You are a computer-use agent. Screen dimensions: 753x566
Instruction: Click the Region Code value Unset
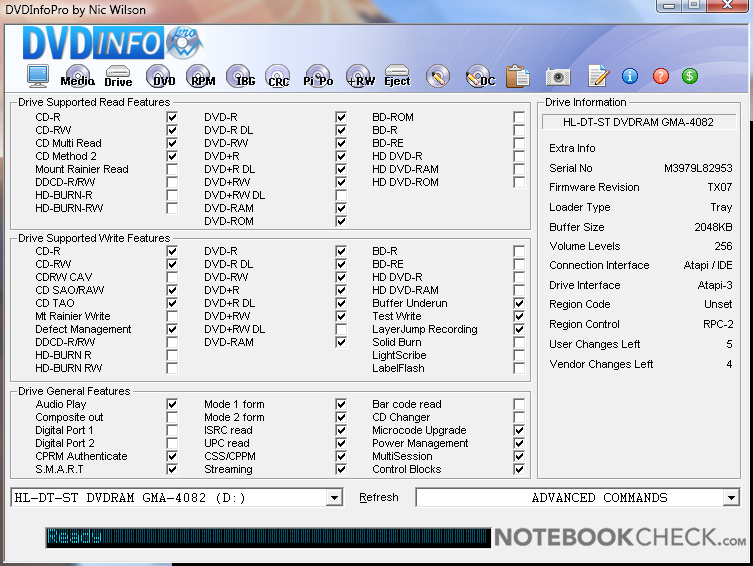pos(718,304)
